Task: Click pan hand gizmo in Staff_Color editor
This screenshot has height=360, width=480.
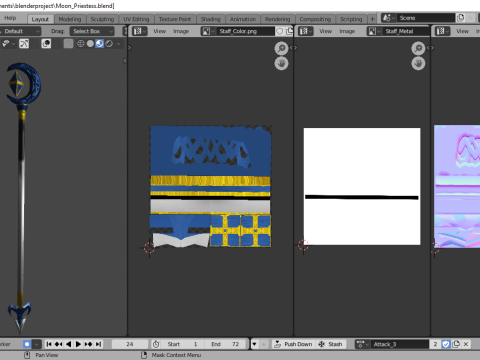Action: (281, 63)
